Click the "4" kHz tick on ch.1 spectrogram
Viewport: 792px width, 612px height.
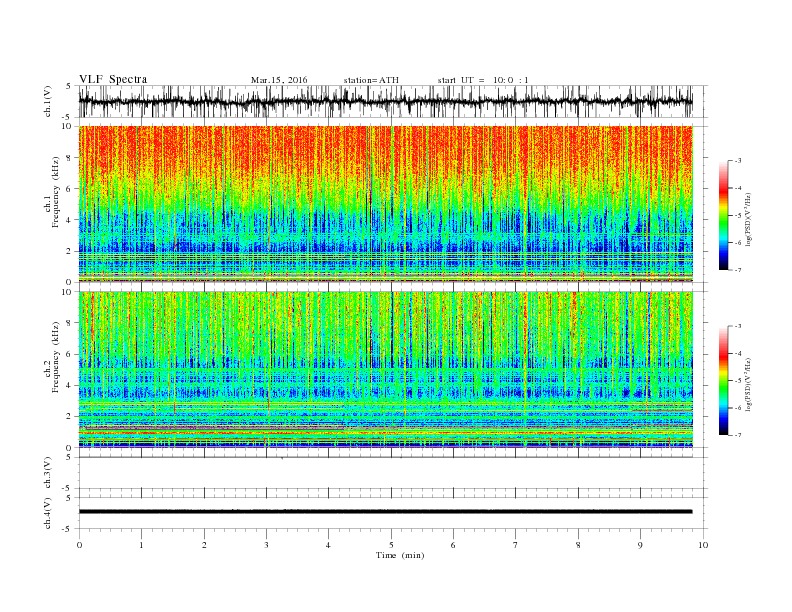click(x=69, y=220)
